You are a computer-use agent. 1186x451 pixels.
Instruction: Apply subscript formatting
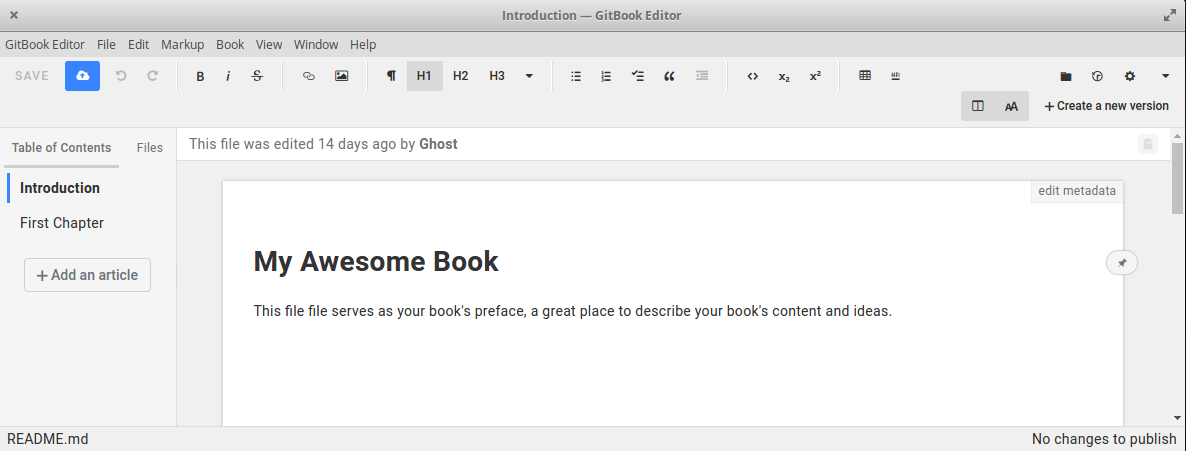coord(784,76)
